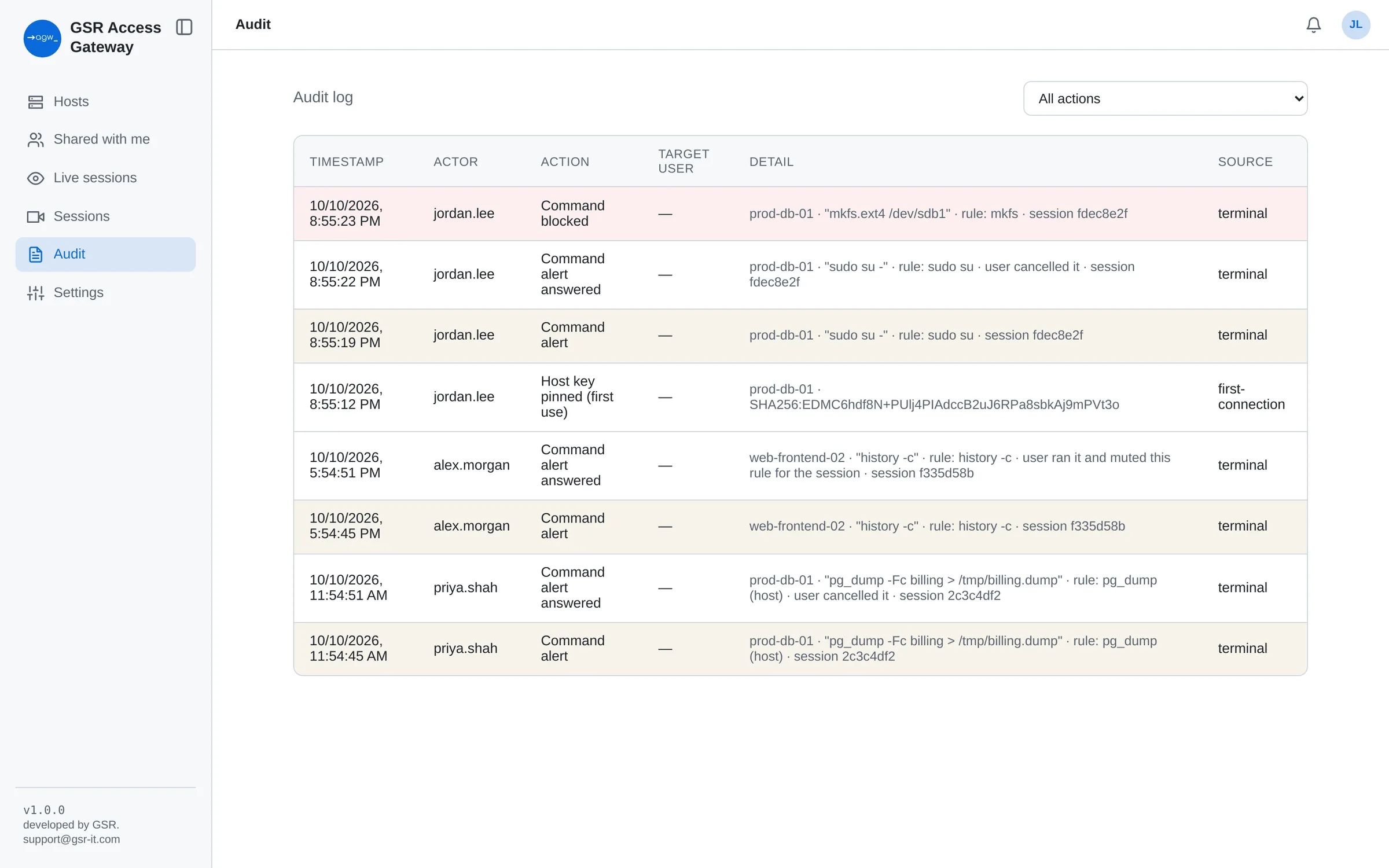Click the Live sessions eye icon
Image resolution: width=1389 pixels, height=868 pixels.
pos(35,178)
